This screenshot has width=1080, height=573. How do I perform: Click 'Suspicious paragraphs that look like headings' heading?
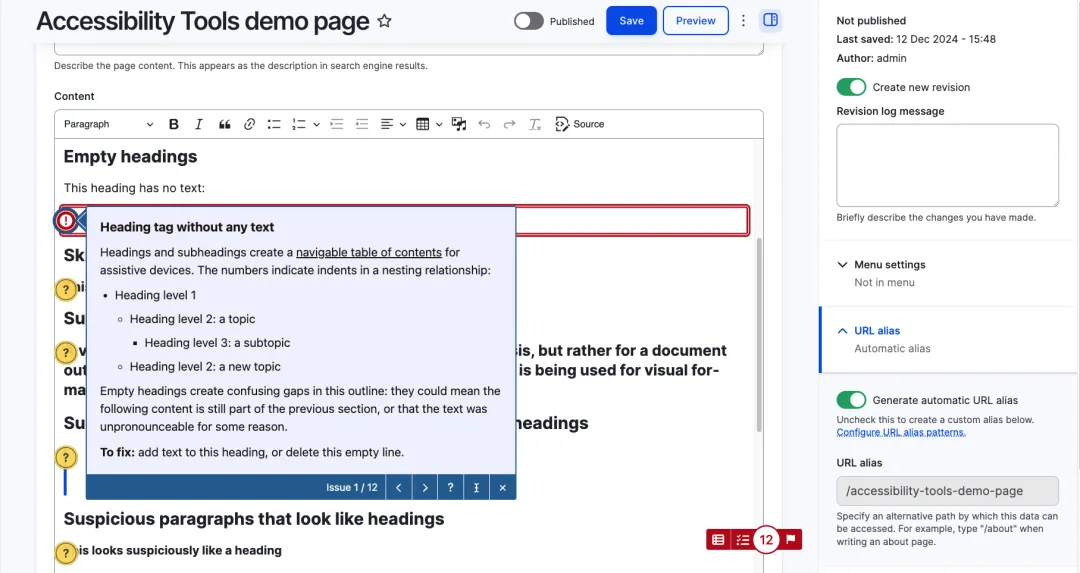pyautogui.click(x=253, y=519)
